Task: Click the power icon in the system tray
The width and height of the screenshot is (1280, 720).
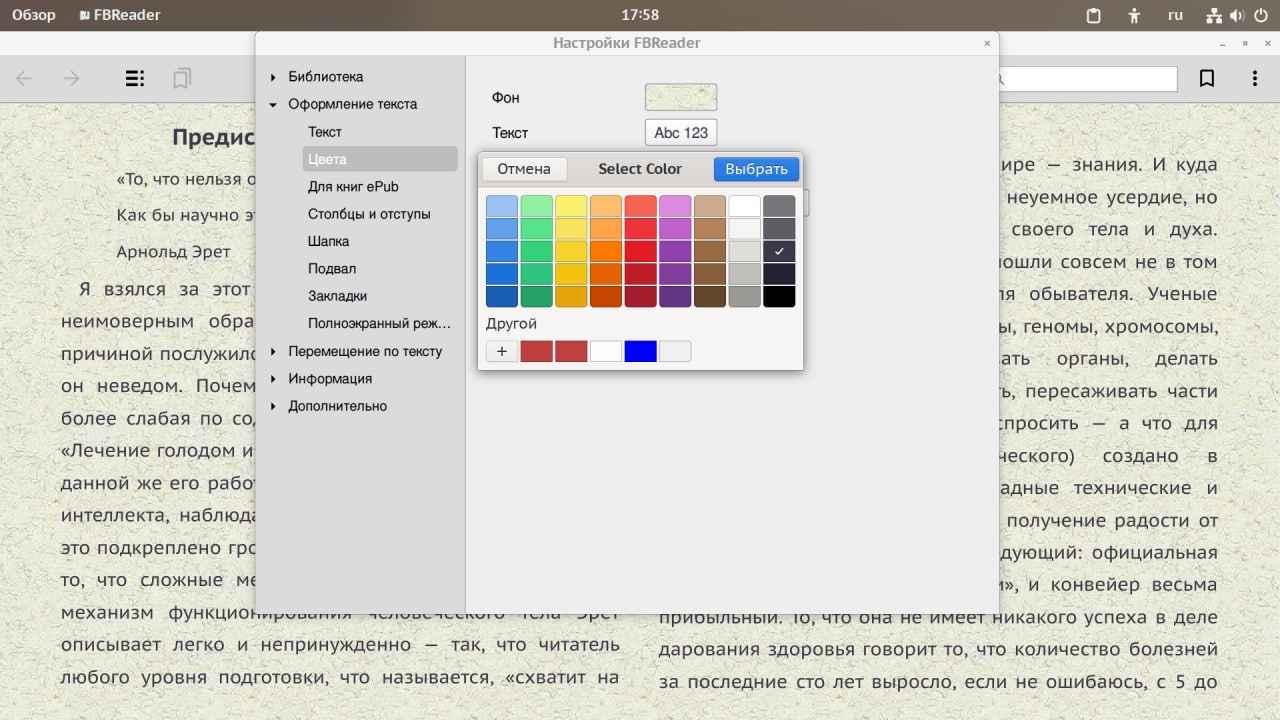Action: [1259, 15]
